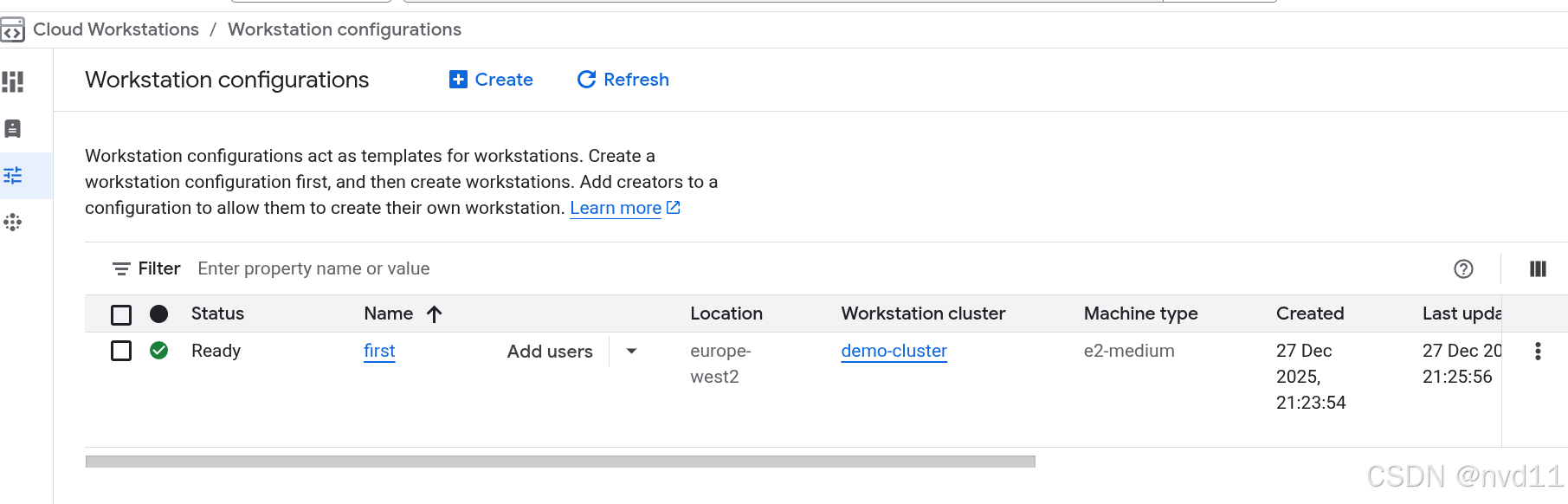Image resolution: width=1568 pixels, height=504 pixels.
Task: Select the europe-west2 location cell
Action: click(720, 364)
